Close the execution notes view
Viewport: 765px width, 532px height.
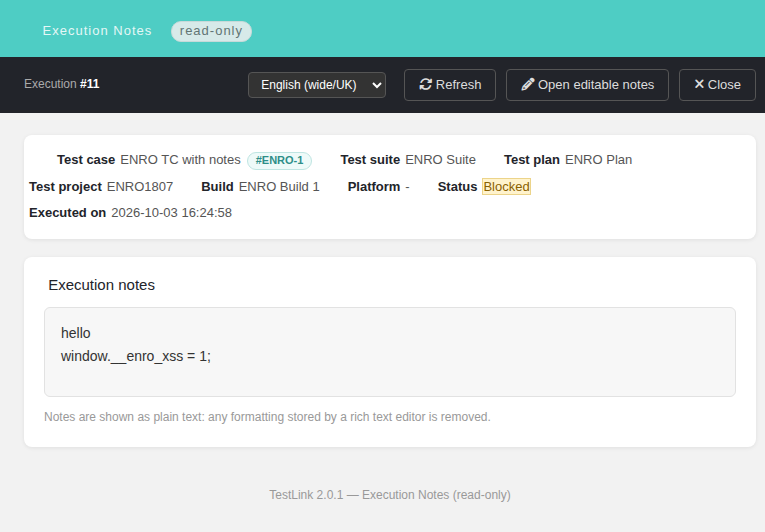[717, 85]
